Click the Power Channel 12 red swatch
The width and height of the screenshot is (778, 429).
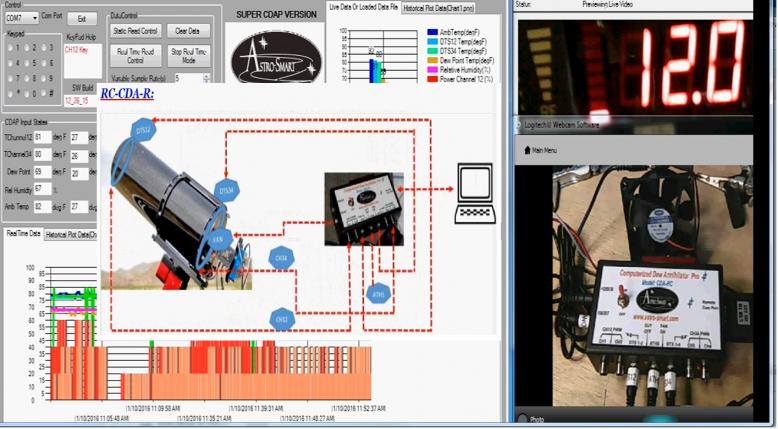coord(432,79)
